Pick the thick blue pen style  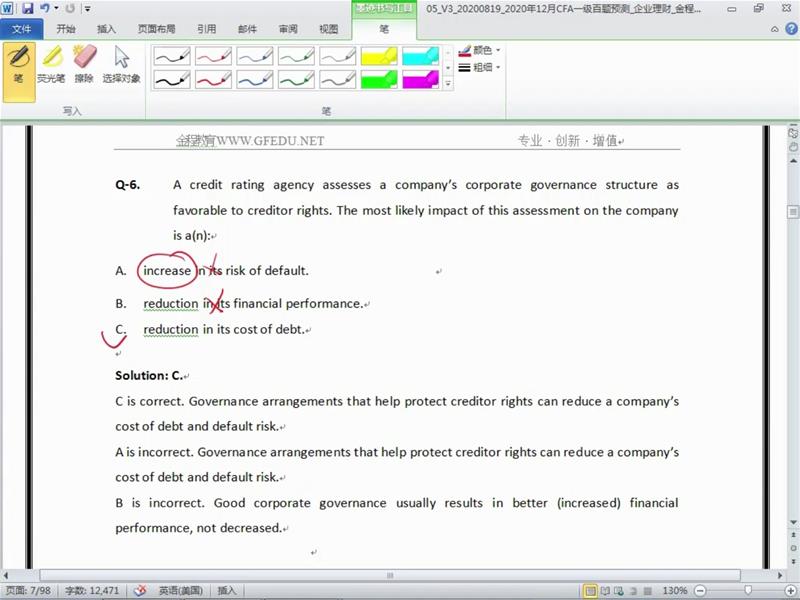point(255,80)
